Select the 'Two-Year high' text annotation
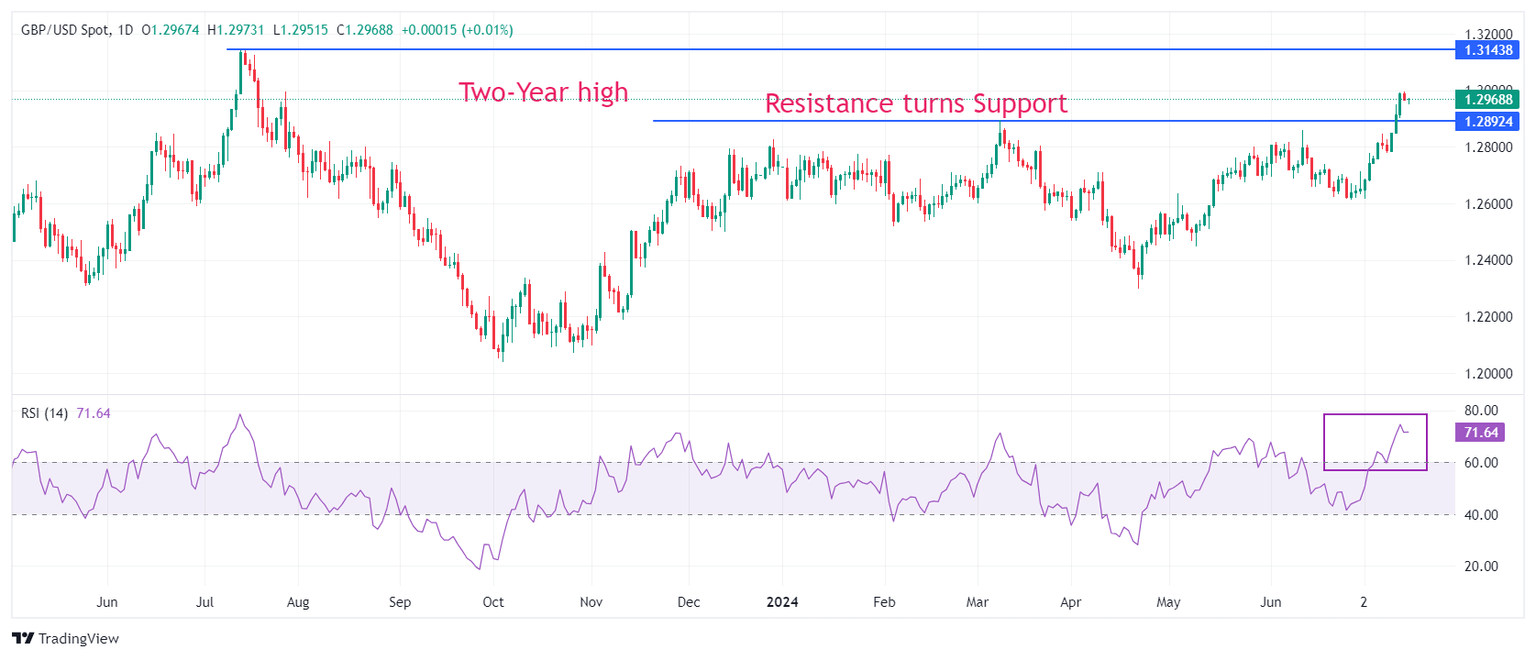Viewport: 1536px width, 658px height. click(543, 92)
